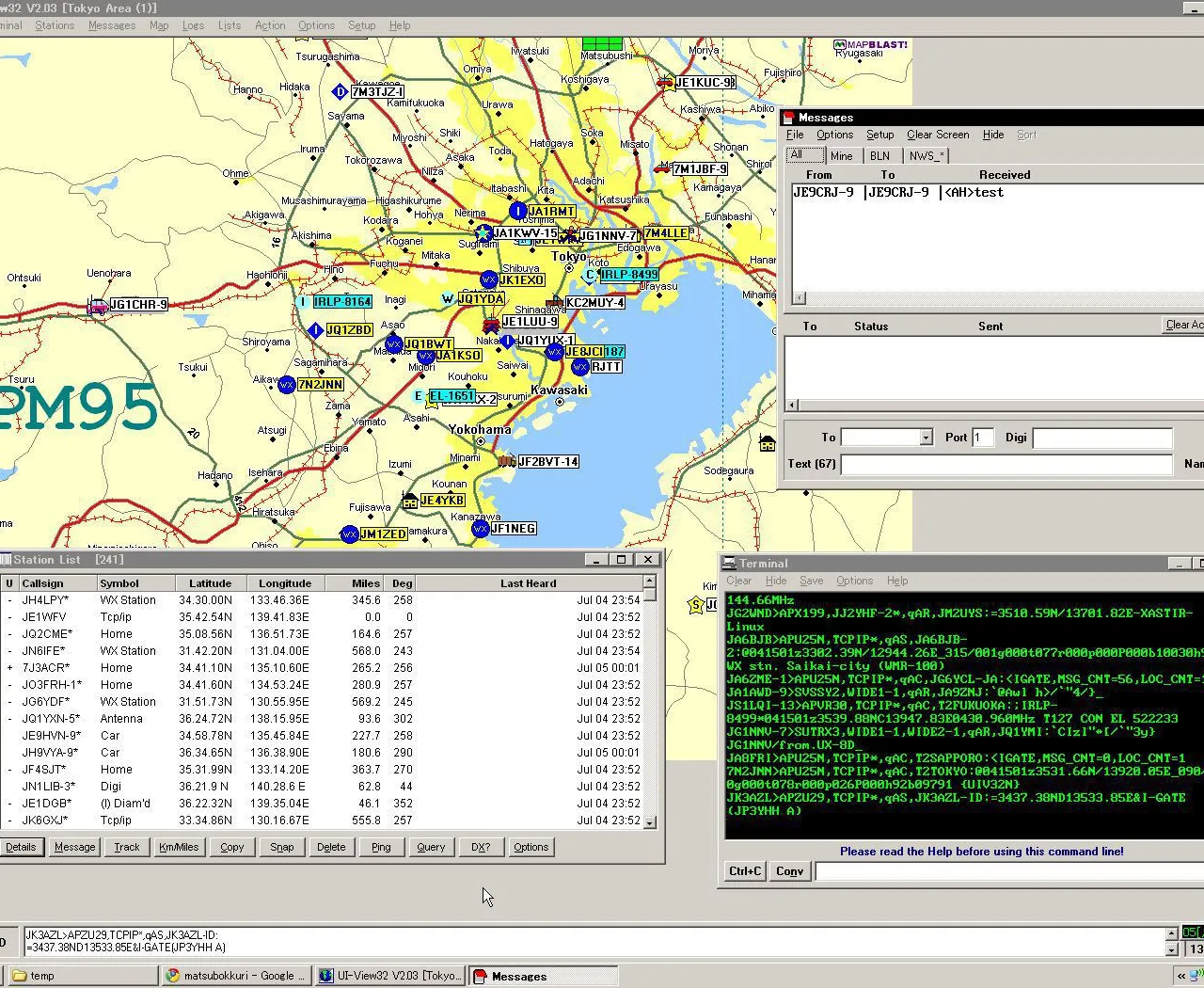
Task: Click the JG1CHR-9 car icon on map
Action: click(98, 305)
